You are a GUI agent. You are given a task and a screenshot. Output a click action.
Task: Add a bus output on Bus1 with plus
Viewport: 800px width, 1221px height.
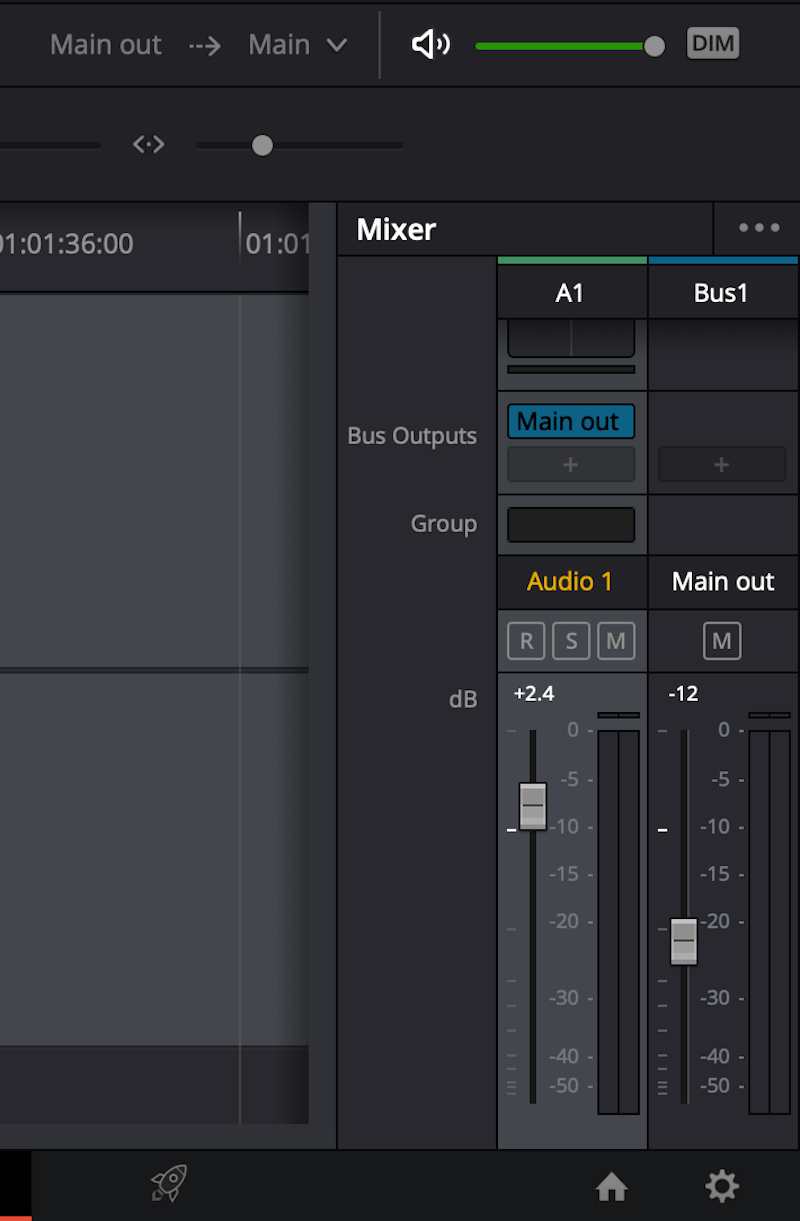tap(722, 464)
